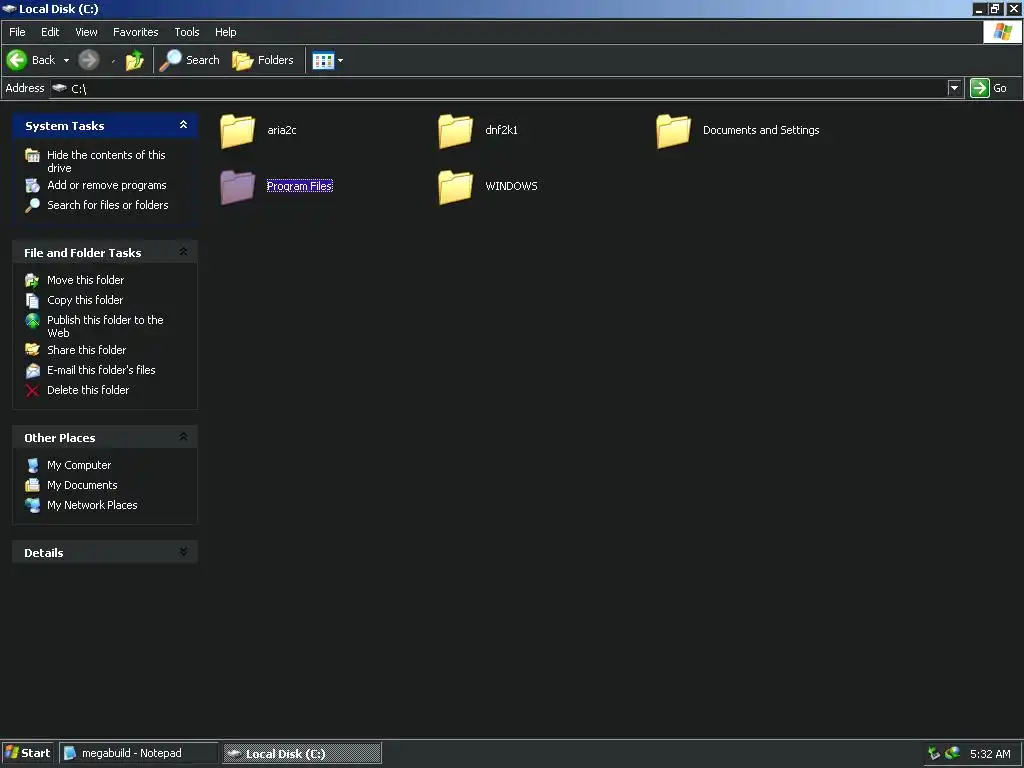1024x768 pixels.
Task: Click the My Documents icon in sidebar
Action: point(32,486)
